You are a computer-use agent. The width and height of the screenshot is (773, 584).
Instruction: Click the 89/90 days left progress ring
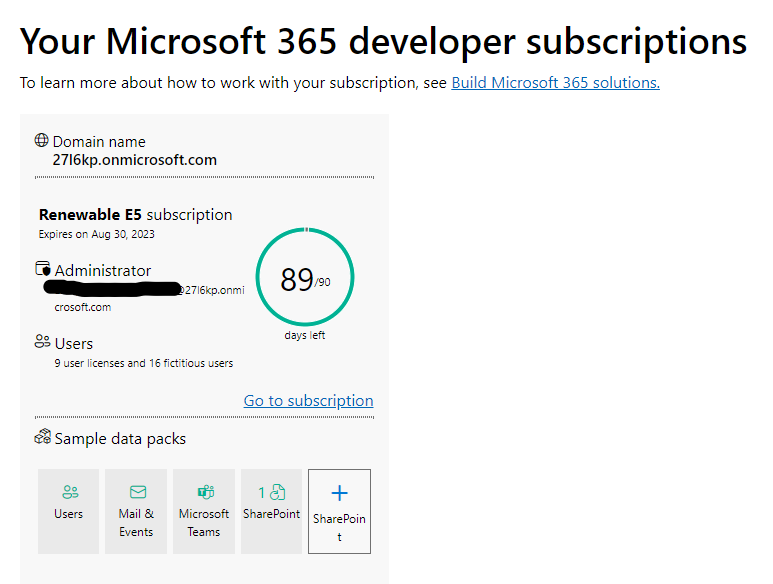(x=305, y=277)
